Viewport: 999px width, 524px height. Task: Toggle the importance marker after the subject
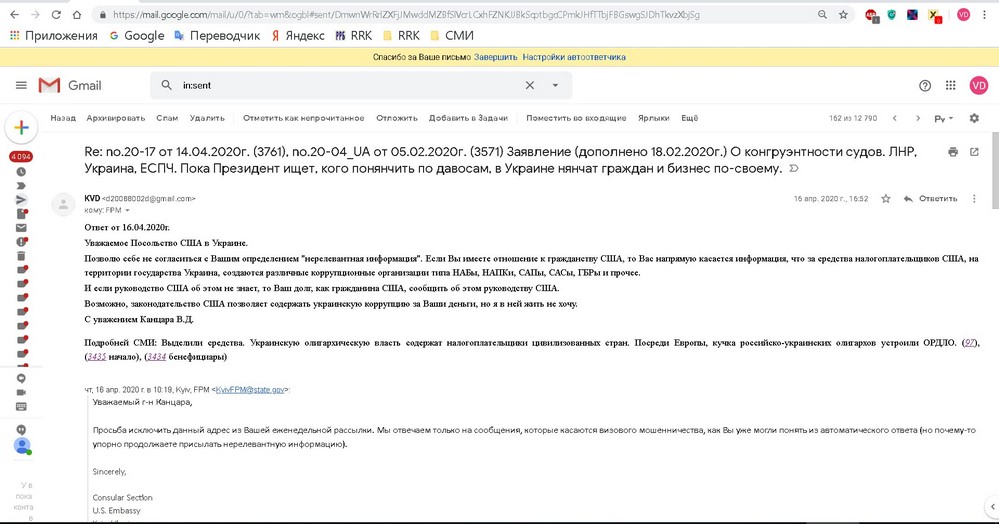tap(794, 169)
